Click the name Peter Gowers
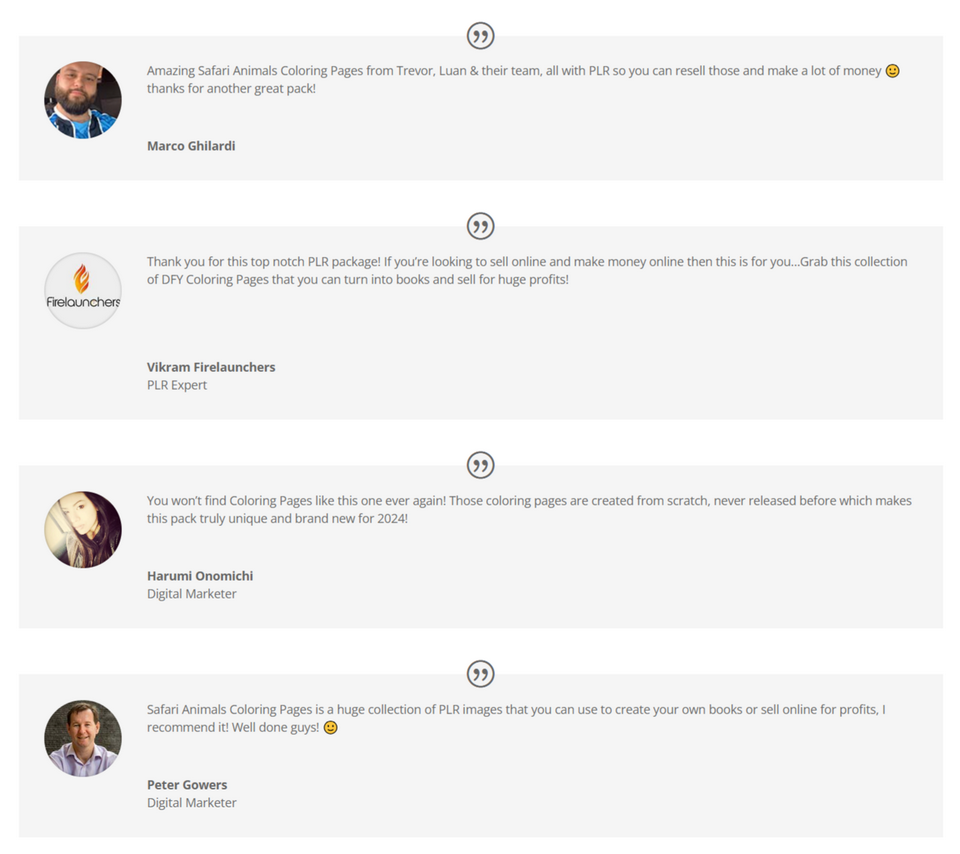Viewport: 960px width, 854px height. (x=187, y=785)
